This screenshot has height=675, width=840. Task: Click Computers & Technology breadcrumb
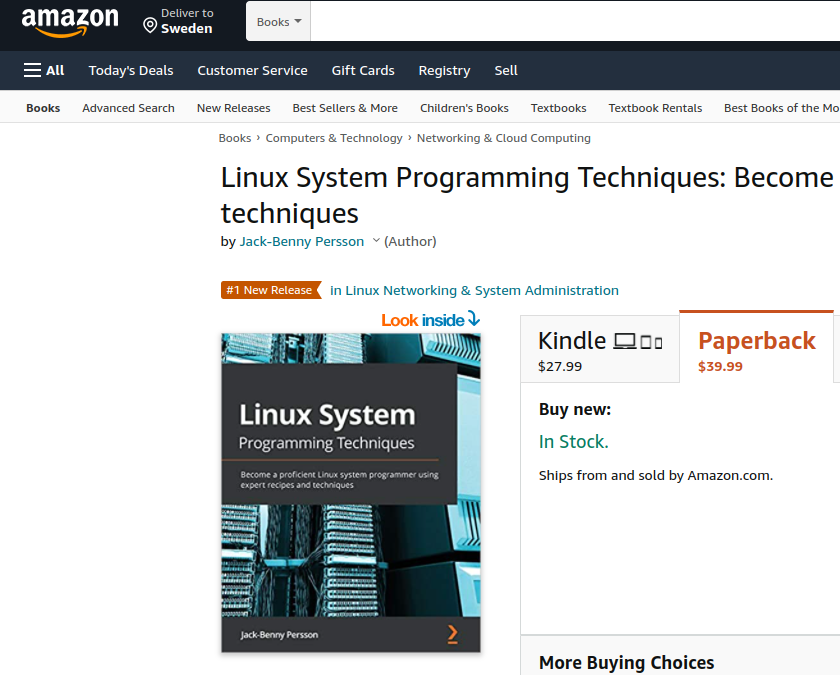pos(334,138)
